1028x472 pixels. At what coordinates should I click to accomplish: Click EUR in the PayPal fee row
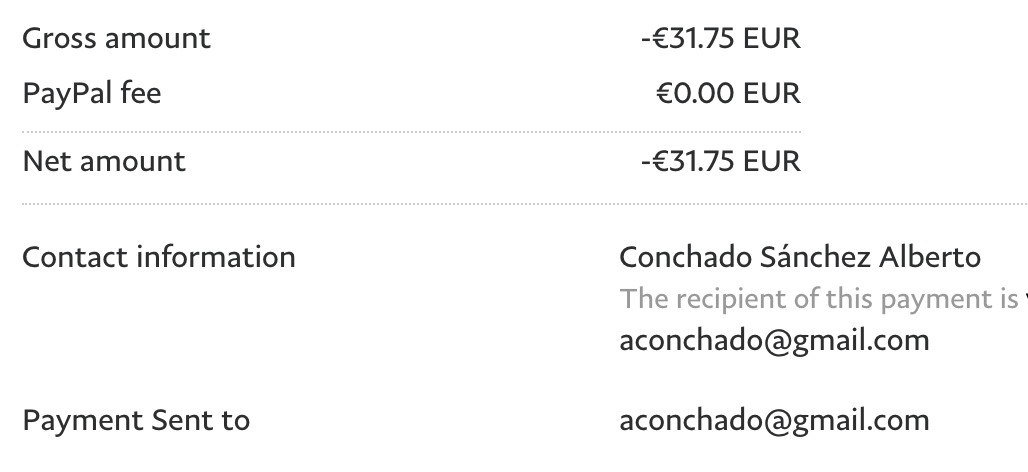coord(772,94)
